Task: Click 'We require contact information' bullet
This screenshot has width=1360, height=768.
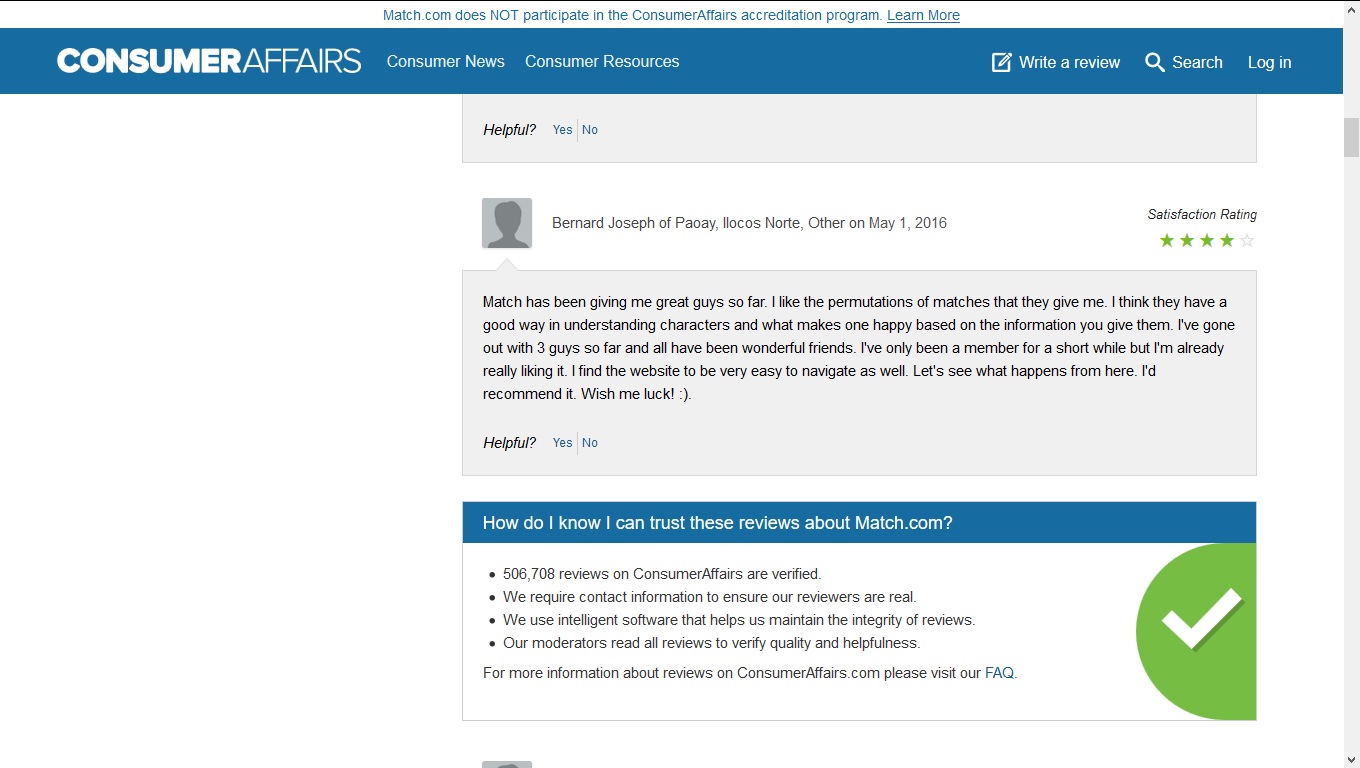Action: tap(710, 597)
